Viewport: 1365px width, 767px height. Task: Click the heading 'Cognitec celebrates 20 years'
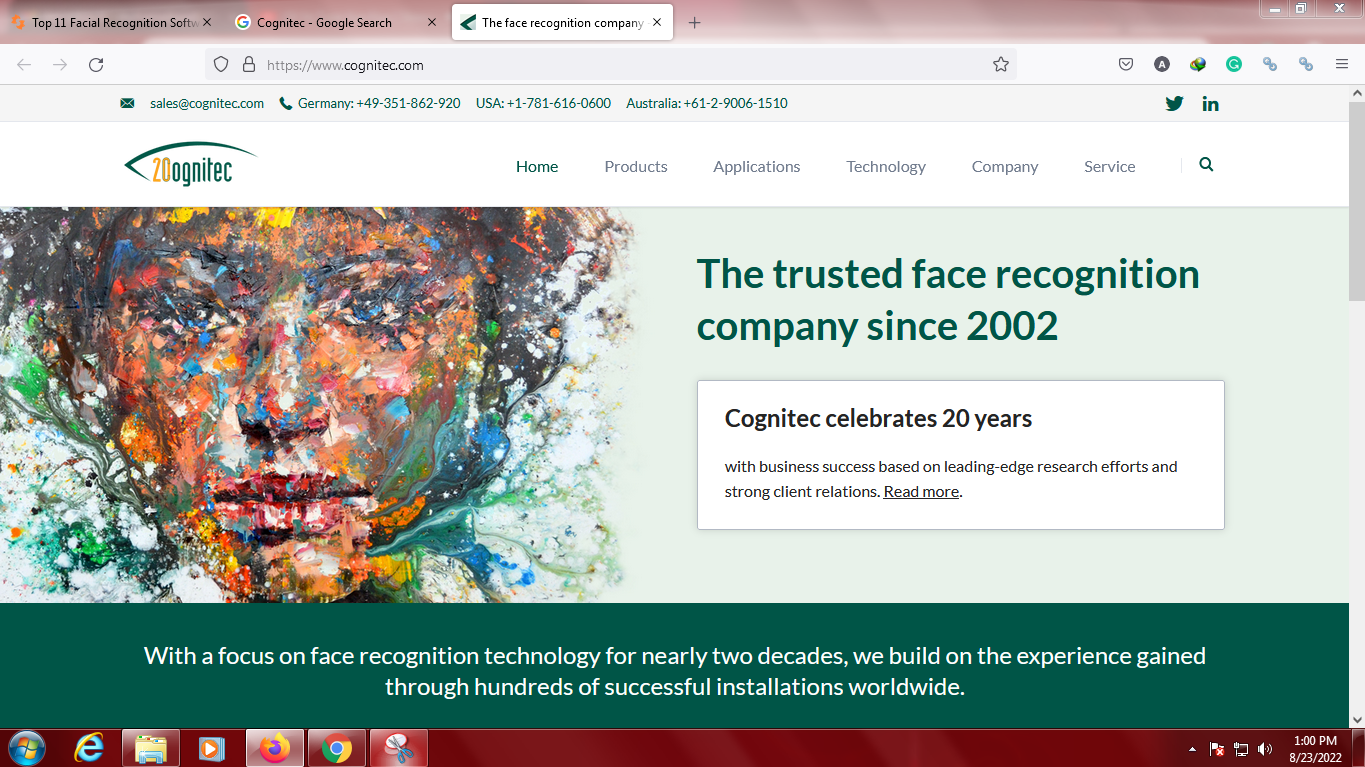click(x=878, y=418)
